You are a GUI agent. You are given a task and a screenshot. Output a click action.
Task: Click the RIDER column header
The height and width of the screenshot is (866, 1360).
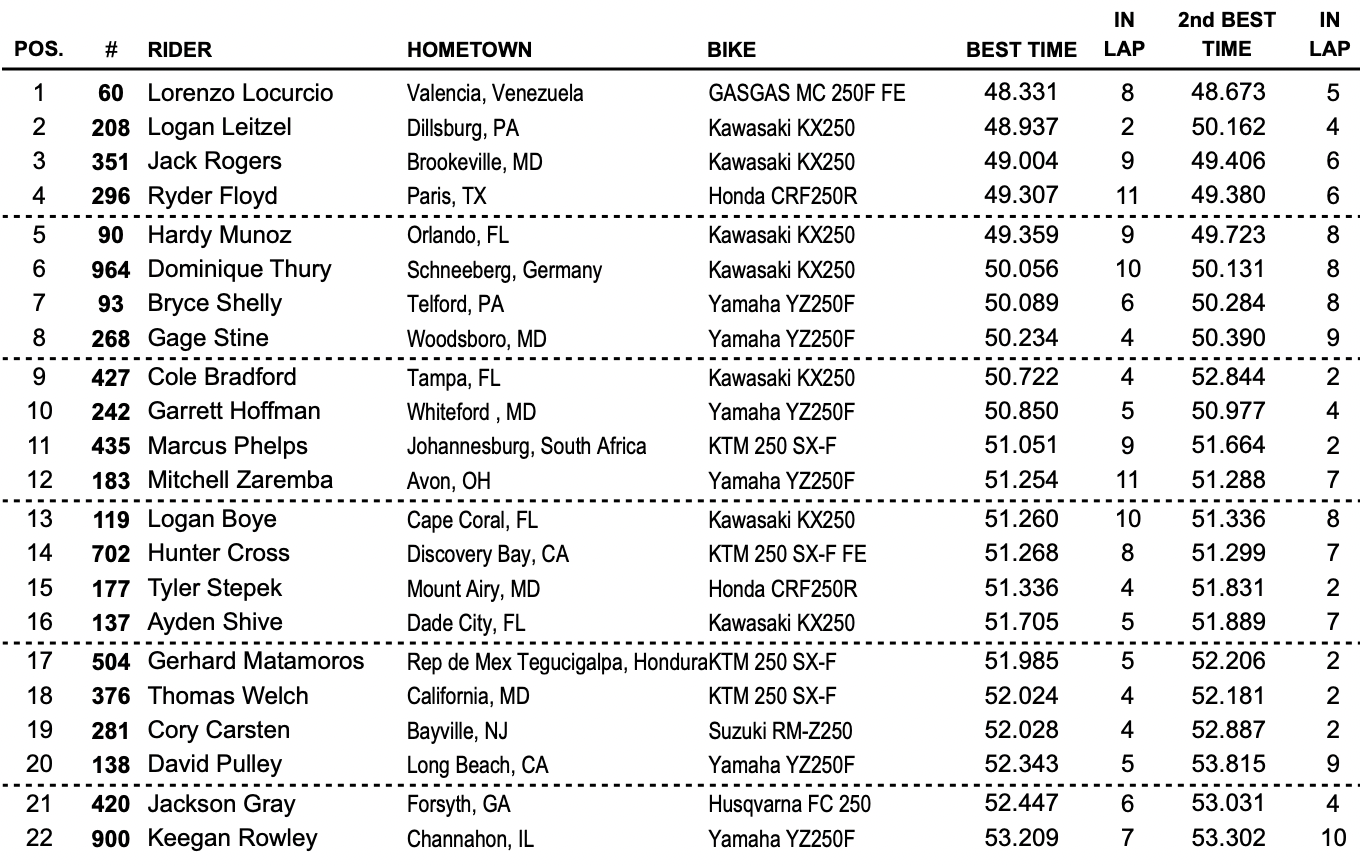pos(179,49)
